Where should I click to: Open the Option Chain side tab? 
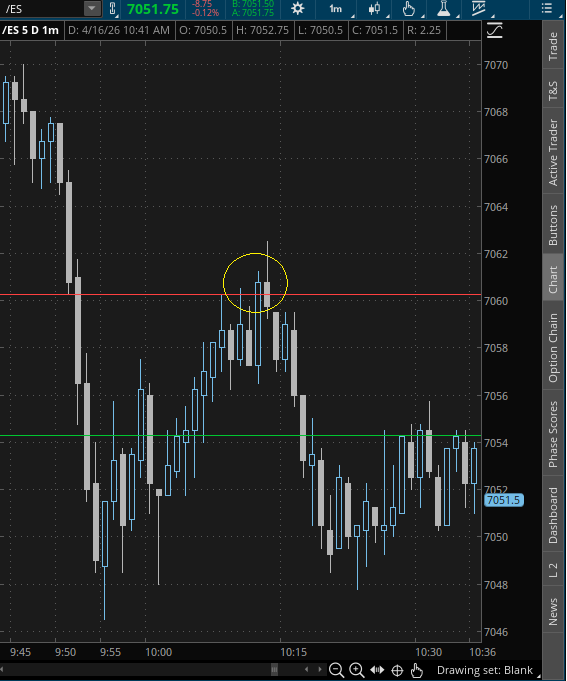pos(553,348)
